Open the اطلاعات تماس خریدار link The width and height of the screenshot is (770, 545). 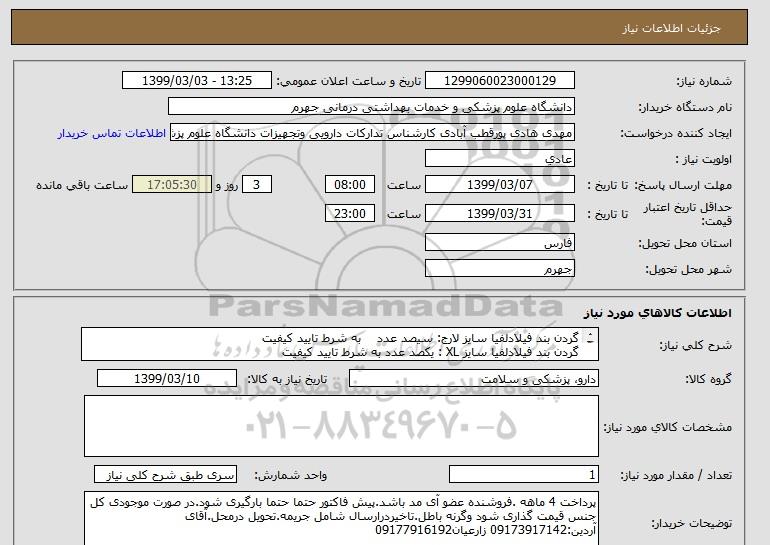click(111, 134)
